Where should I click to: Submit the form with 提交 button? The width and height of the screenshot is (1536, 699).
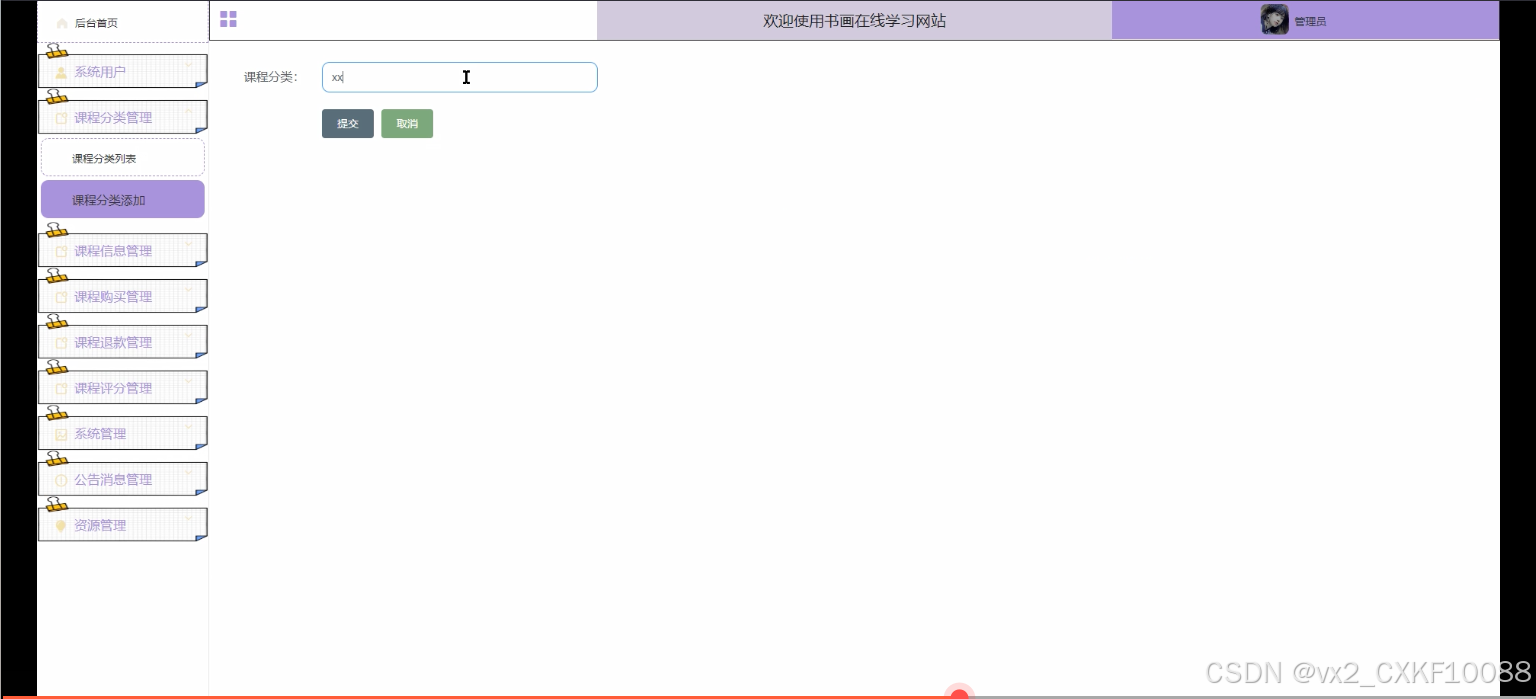348,124
